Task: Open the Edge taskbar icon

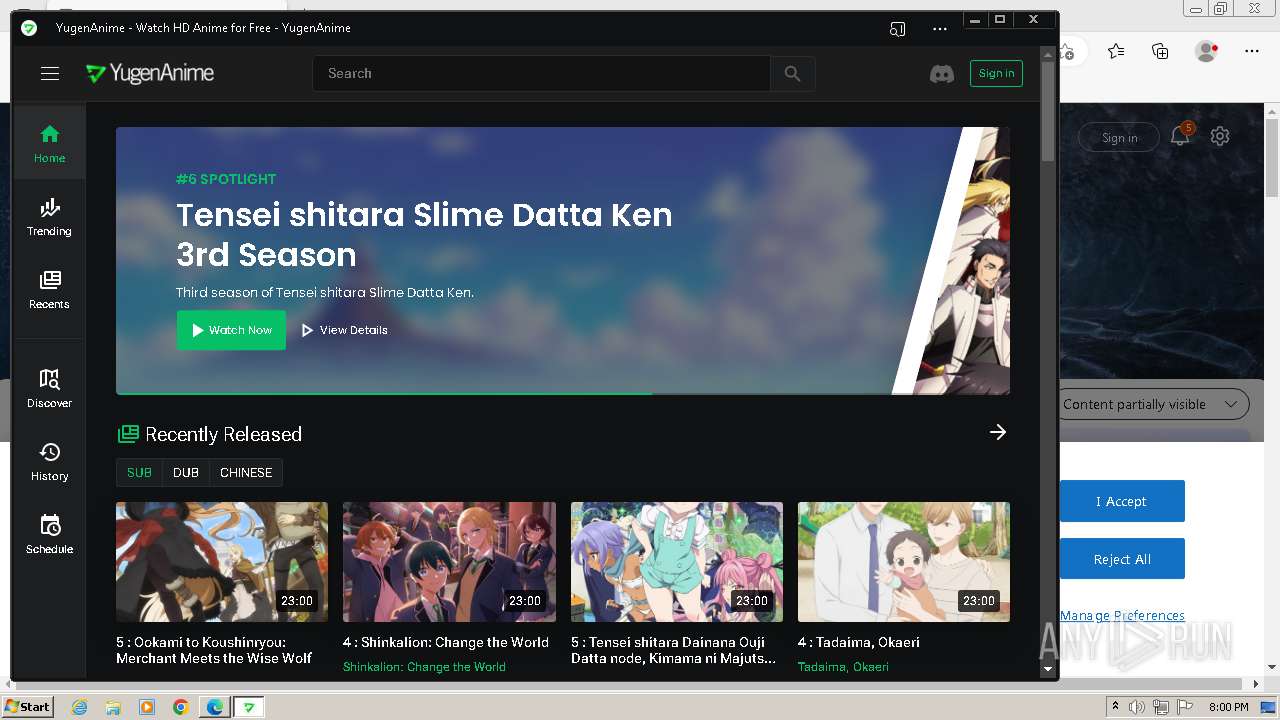Action: coord(214,707)
